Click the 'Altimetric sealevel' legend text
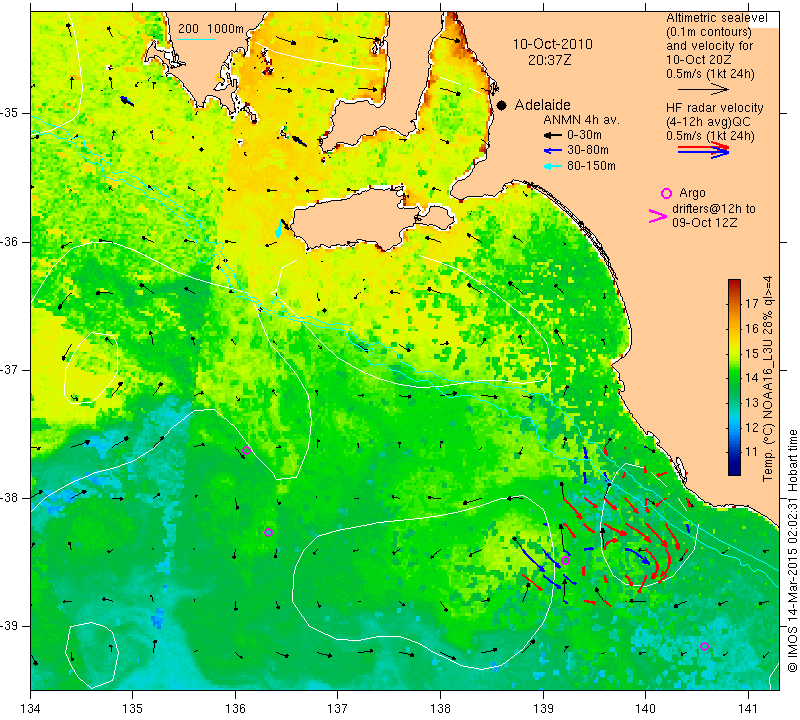Viewport: 800px width, 720px height. [x=717, y=18]
